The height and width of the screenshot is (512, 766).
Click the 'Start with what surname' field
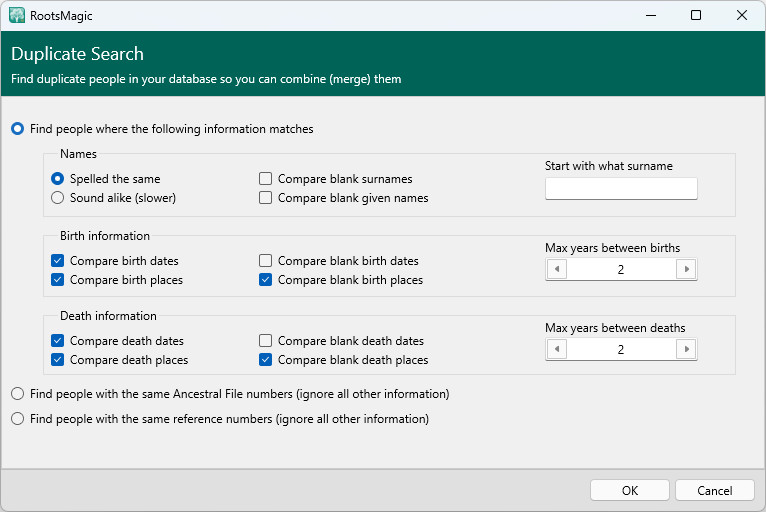pos(621,189)
